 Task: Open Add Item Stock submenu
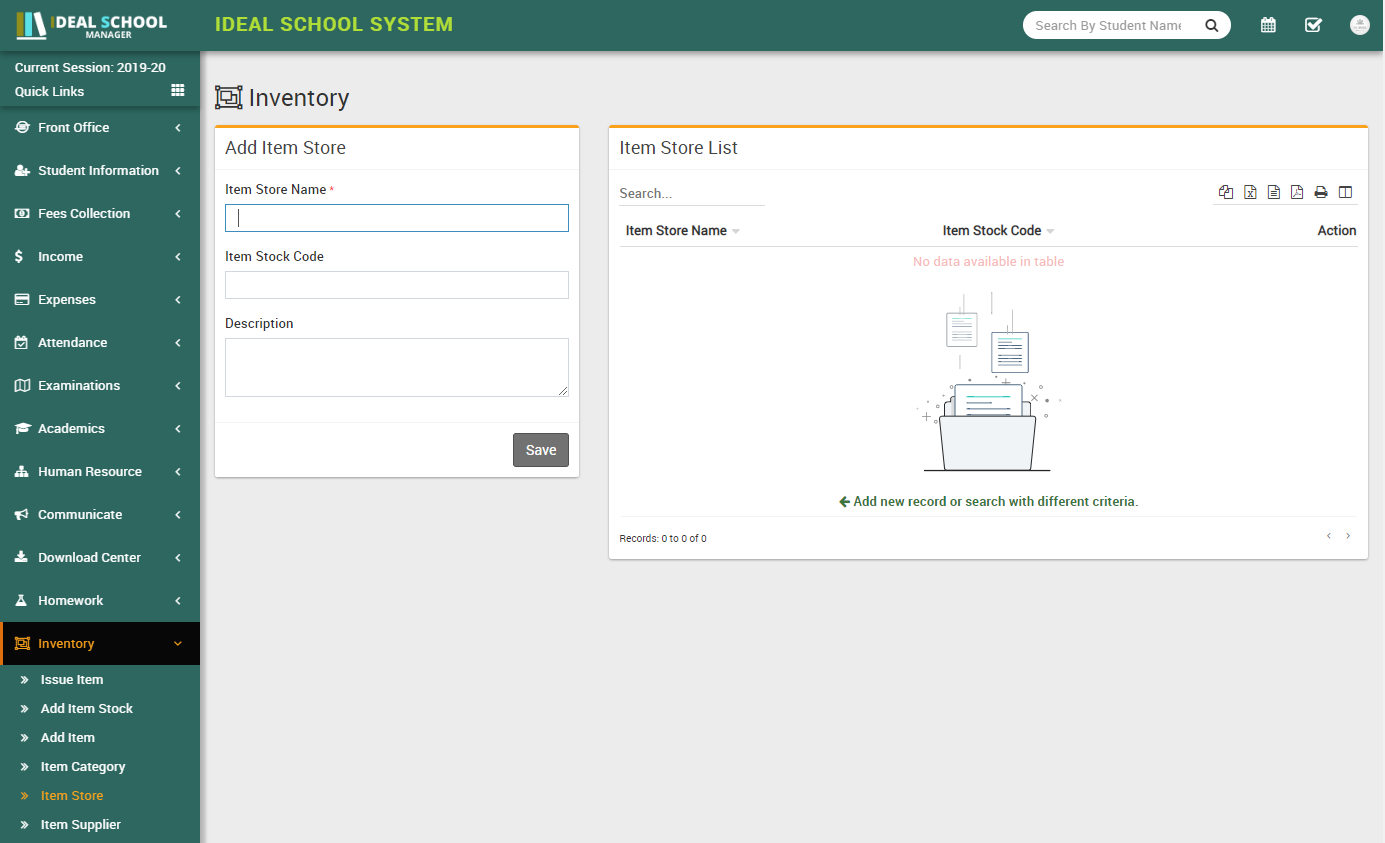[86, 708]
